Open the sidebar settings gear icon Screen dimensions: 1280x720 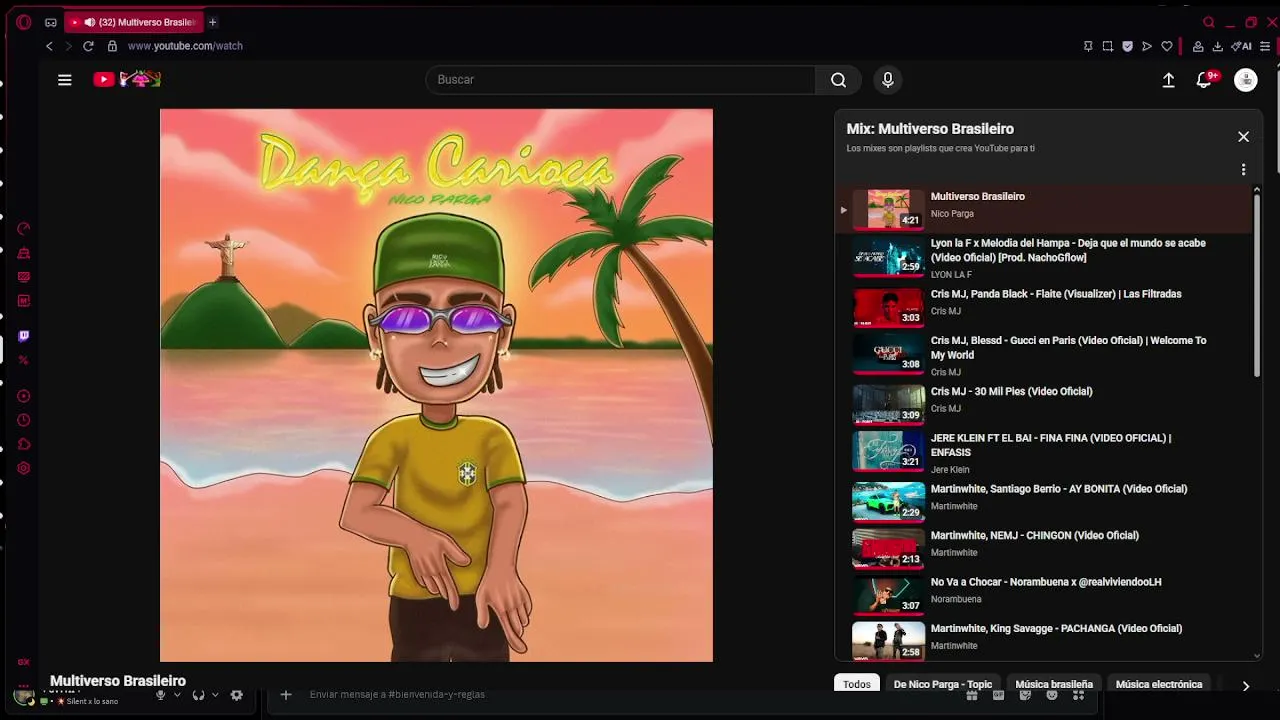coord(24,468)
